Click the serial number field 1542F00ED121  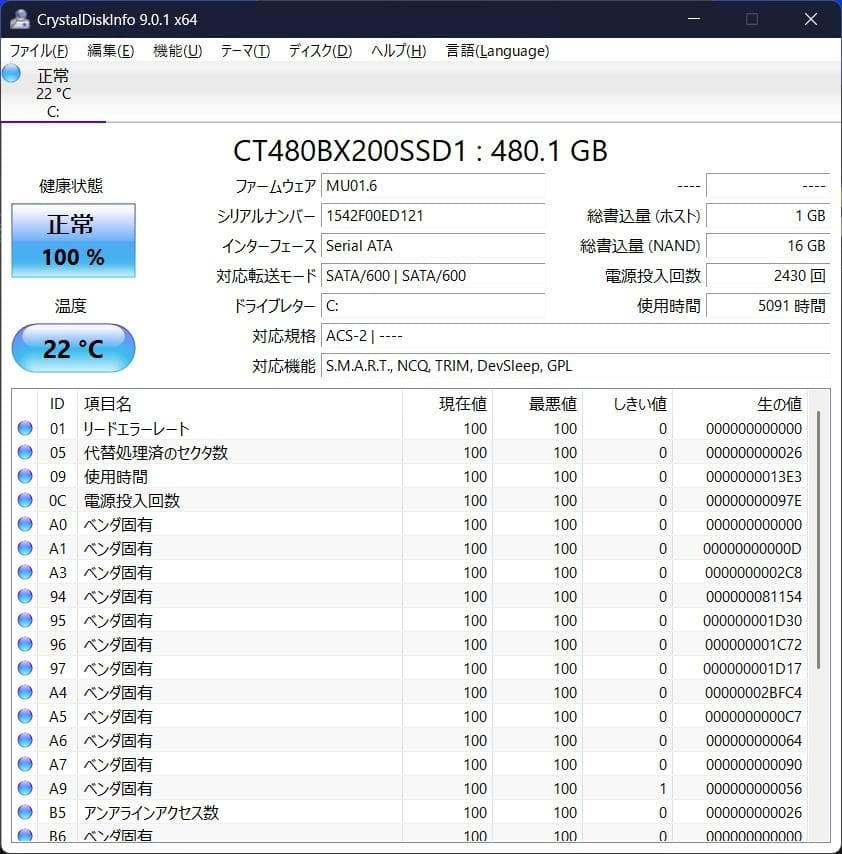click(x=433, y=216)
